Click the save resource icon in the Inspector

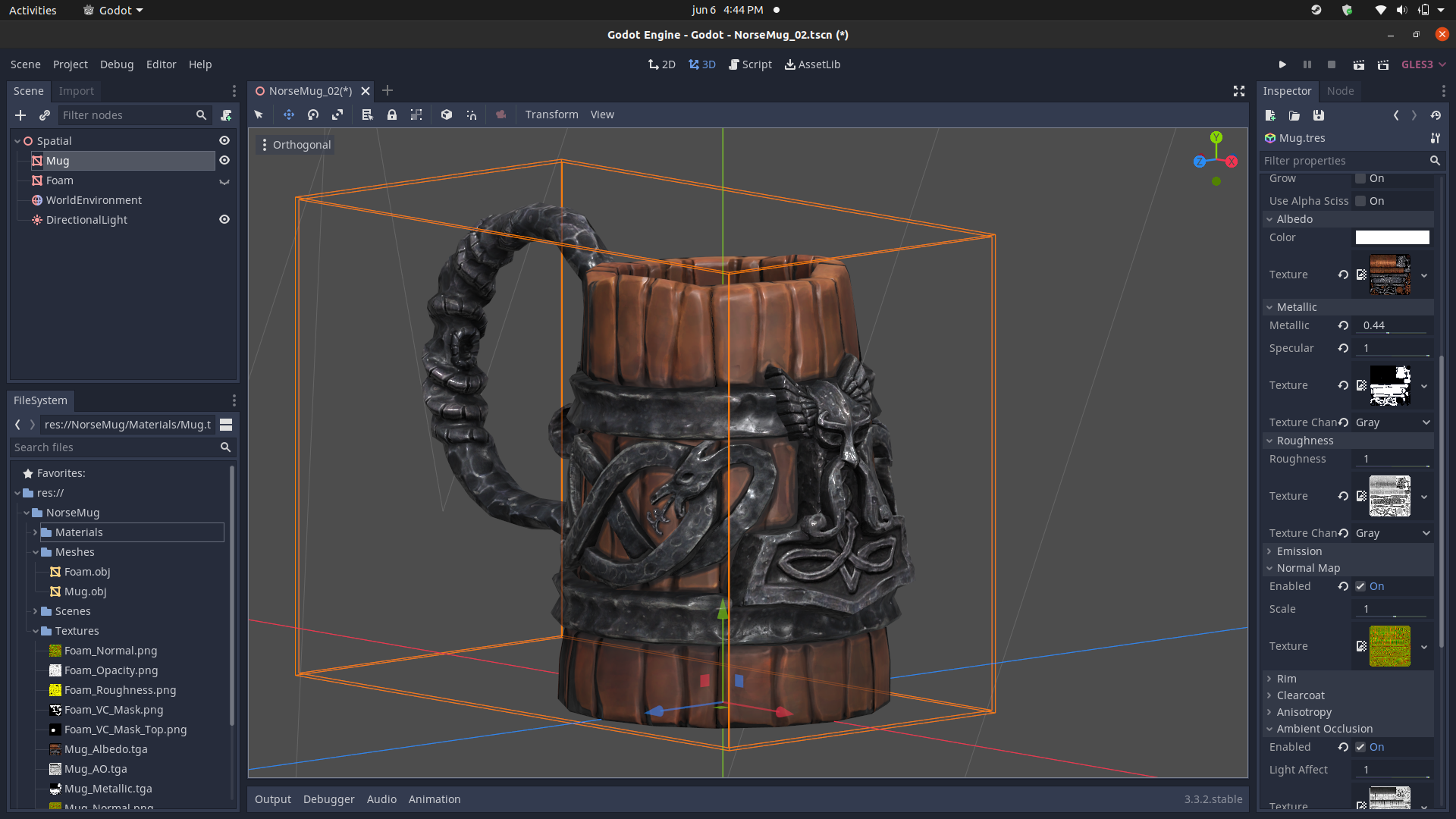[x=1319, y=115]
